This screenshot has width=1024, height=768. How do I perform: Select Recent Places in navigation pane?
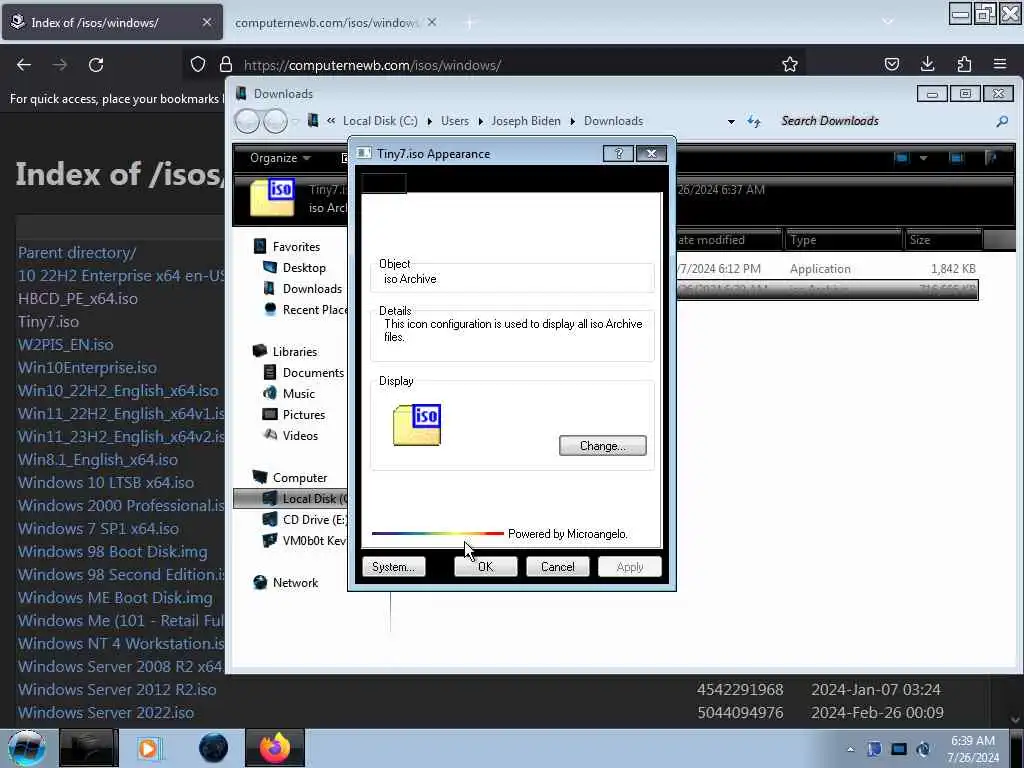point(315,310)
